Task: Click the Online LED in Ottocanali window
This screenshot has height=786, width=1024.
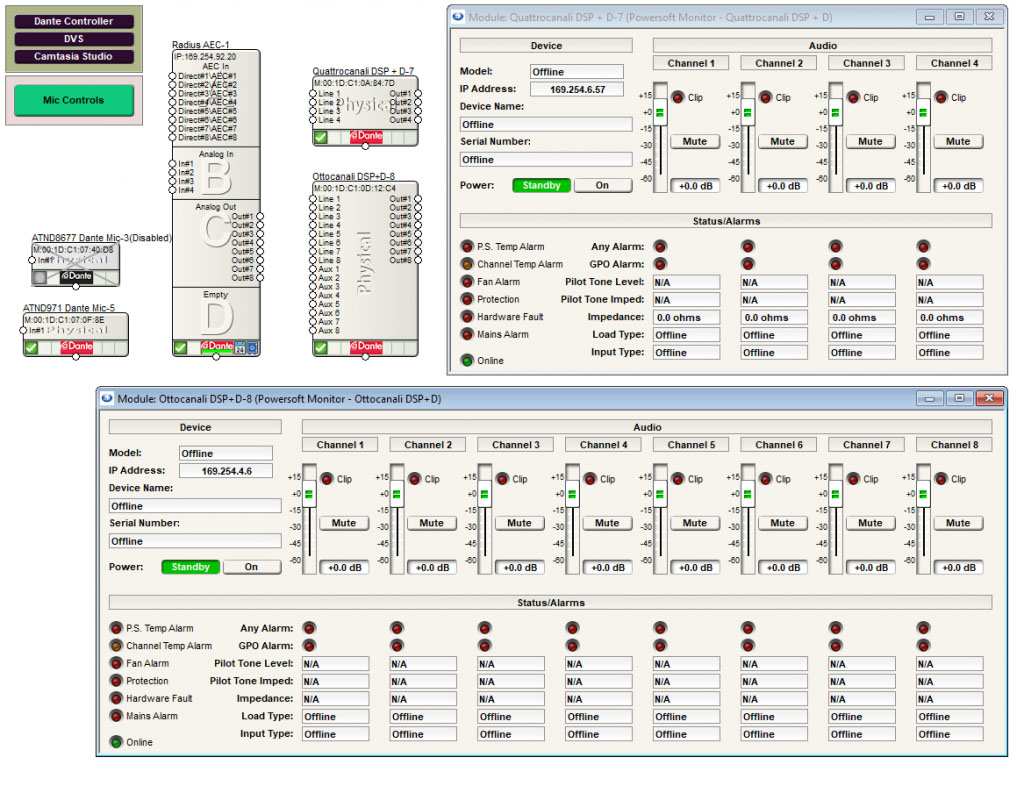Action: 116,742
